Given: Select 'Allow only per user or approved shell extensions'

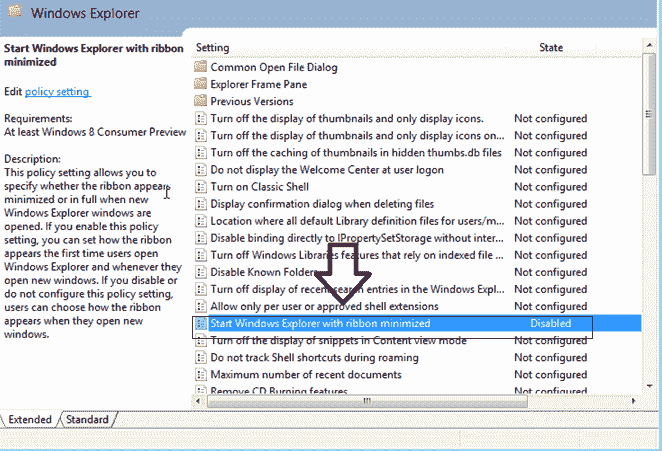Looking at the screenshot, I should tap(325, 306).
